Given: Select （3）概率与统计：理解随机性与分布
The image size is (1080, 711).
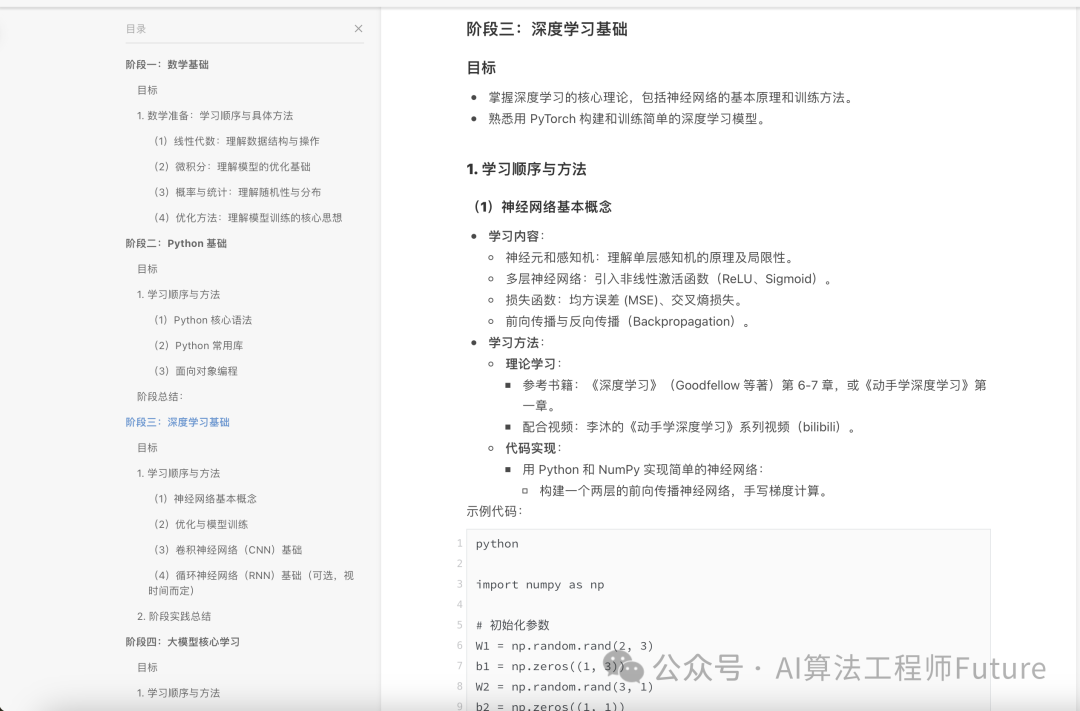Looking at the screenshot, I should tap(235, 192).
